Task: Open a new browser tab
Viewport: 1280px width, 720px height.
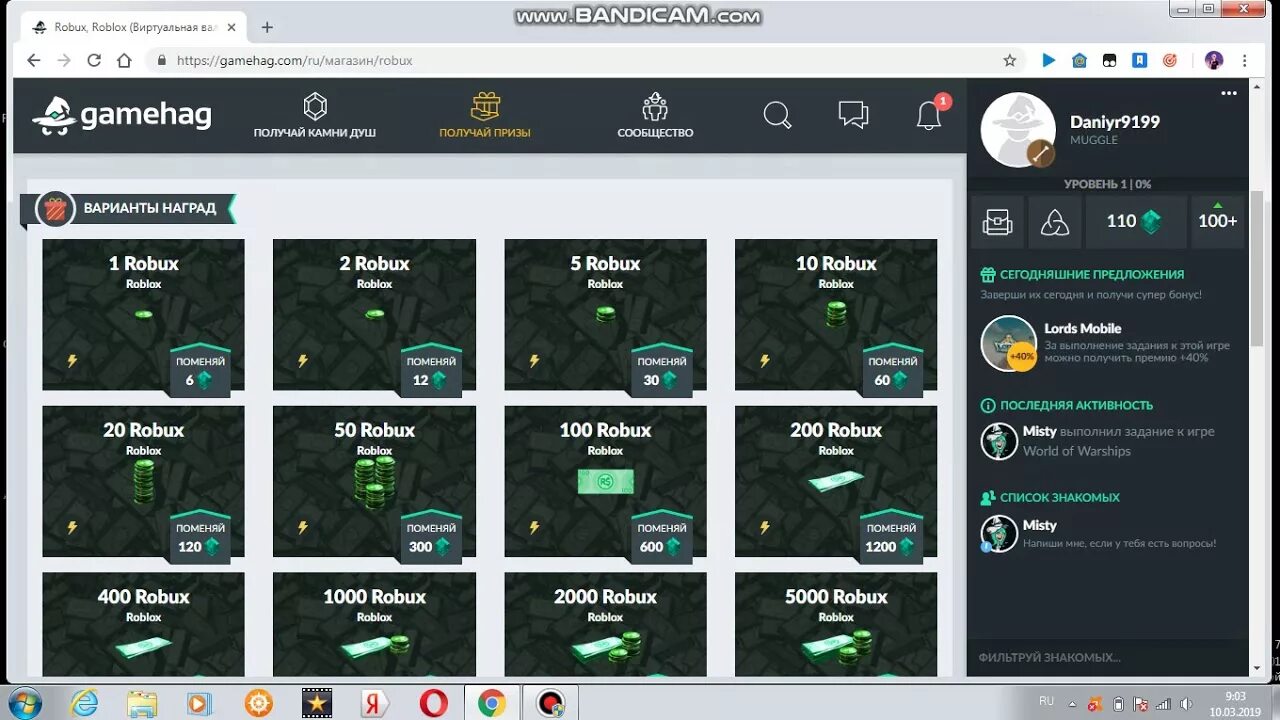Action: click(x=267, y=27)
